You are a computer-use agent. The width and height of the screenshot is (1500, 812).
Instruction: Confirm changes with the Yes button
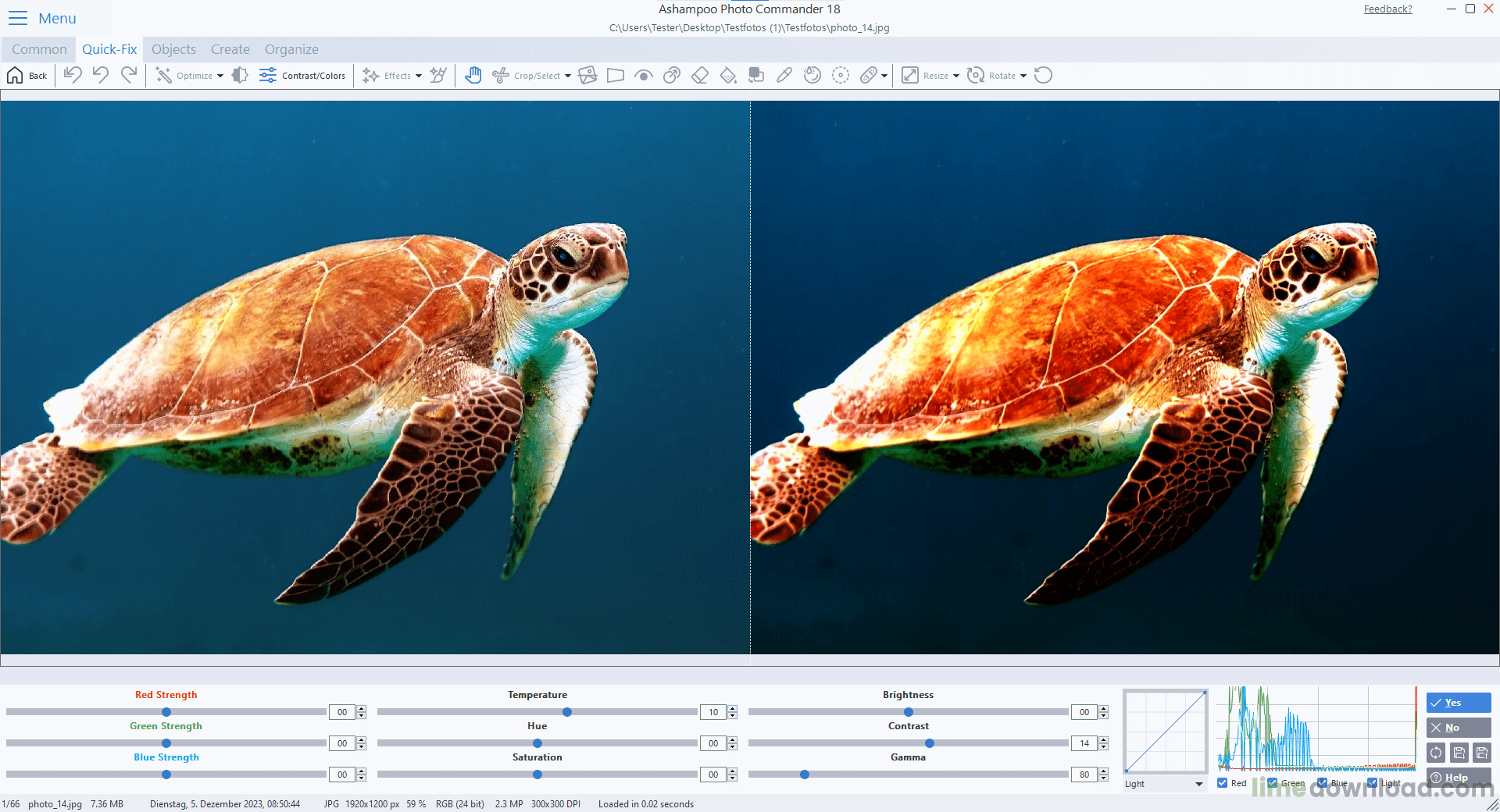[x=1458, y=703]
